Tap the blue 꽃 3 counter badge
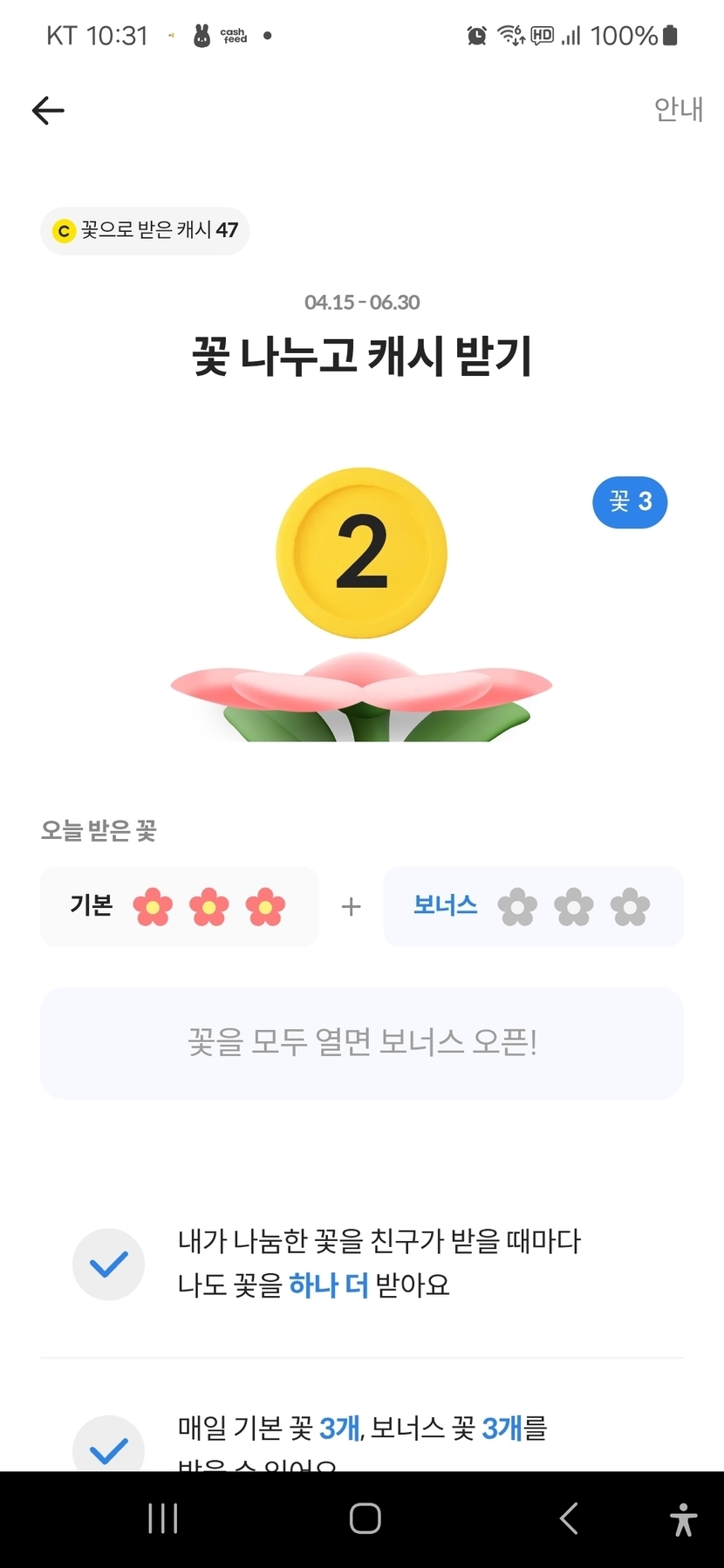 630,502
